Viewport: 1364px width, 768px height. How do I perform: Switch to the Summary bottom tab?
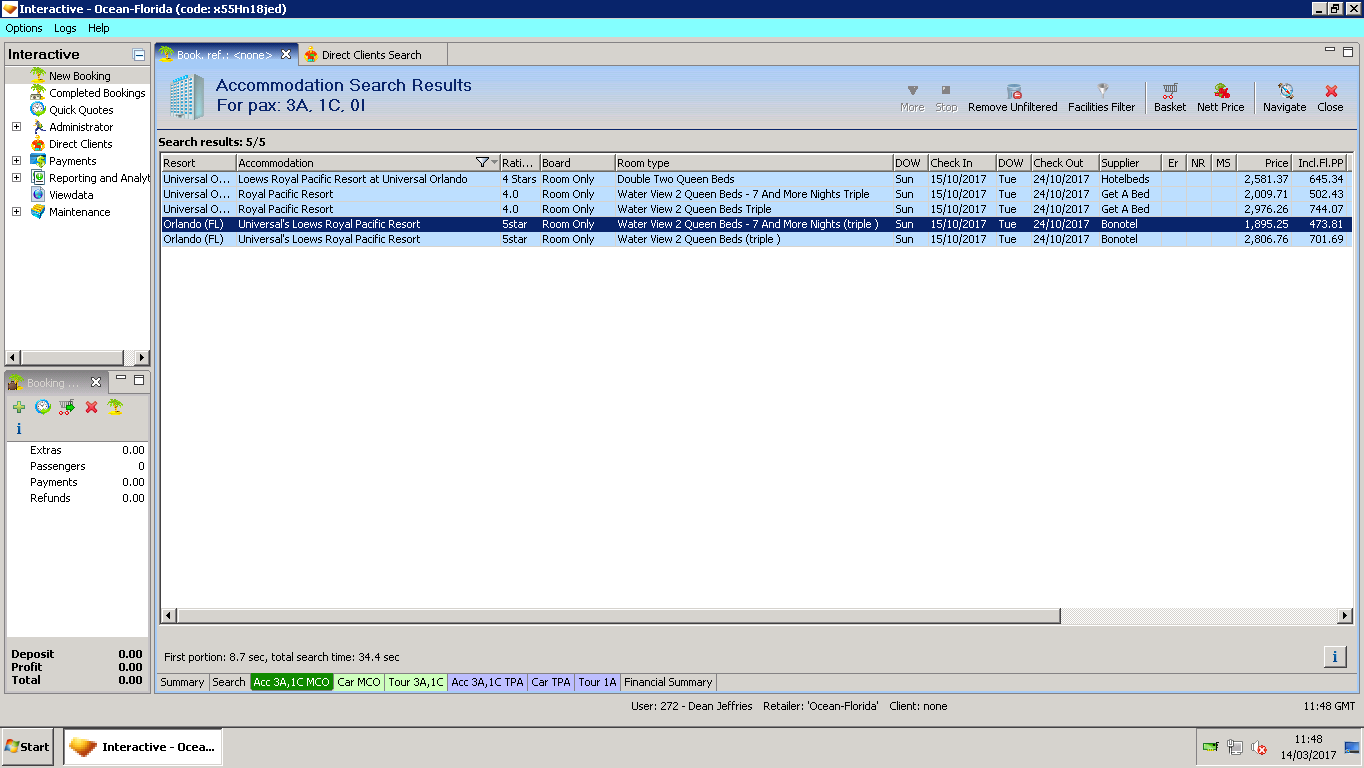(182, 682)
